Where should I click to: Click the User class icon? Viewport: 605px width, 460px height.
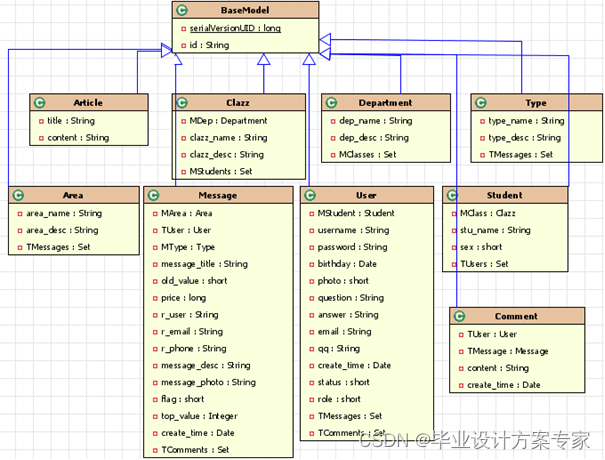coord(310,195)
